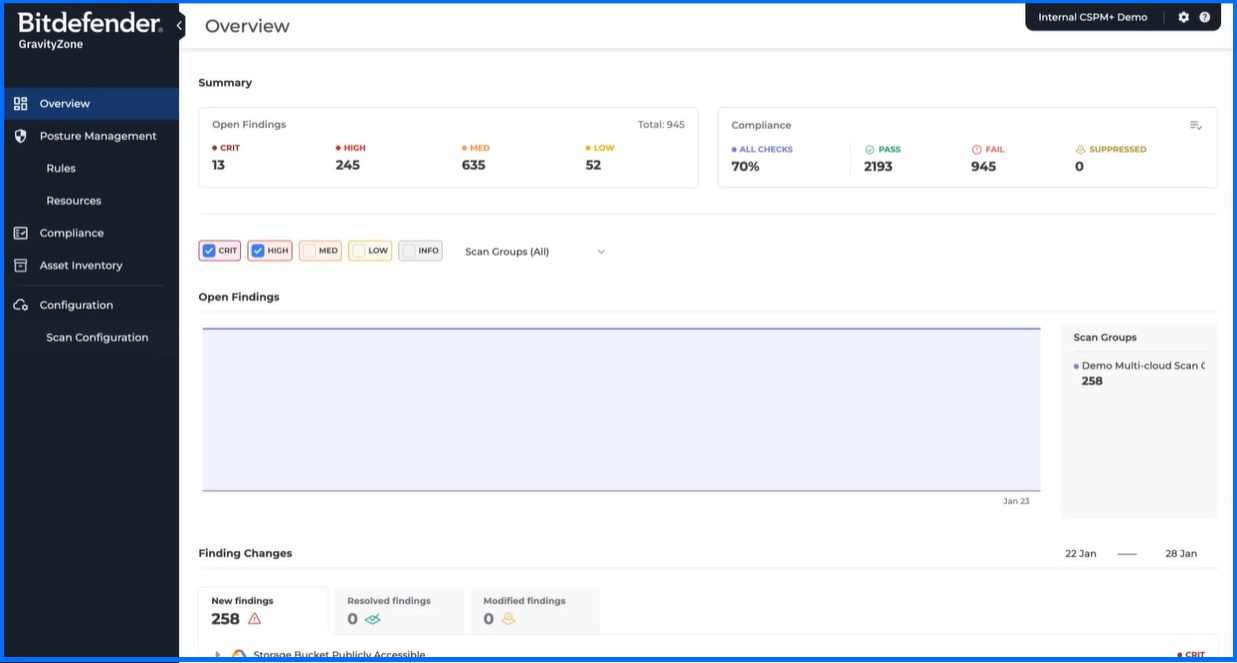Click the PASS count 2193
Image resolution: width=1237 pixels, height=663 pixels.
point(878,166)
